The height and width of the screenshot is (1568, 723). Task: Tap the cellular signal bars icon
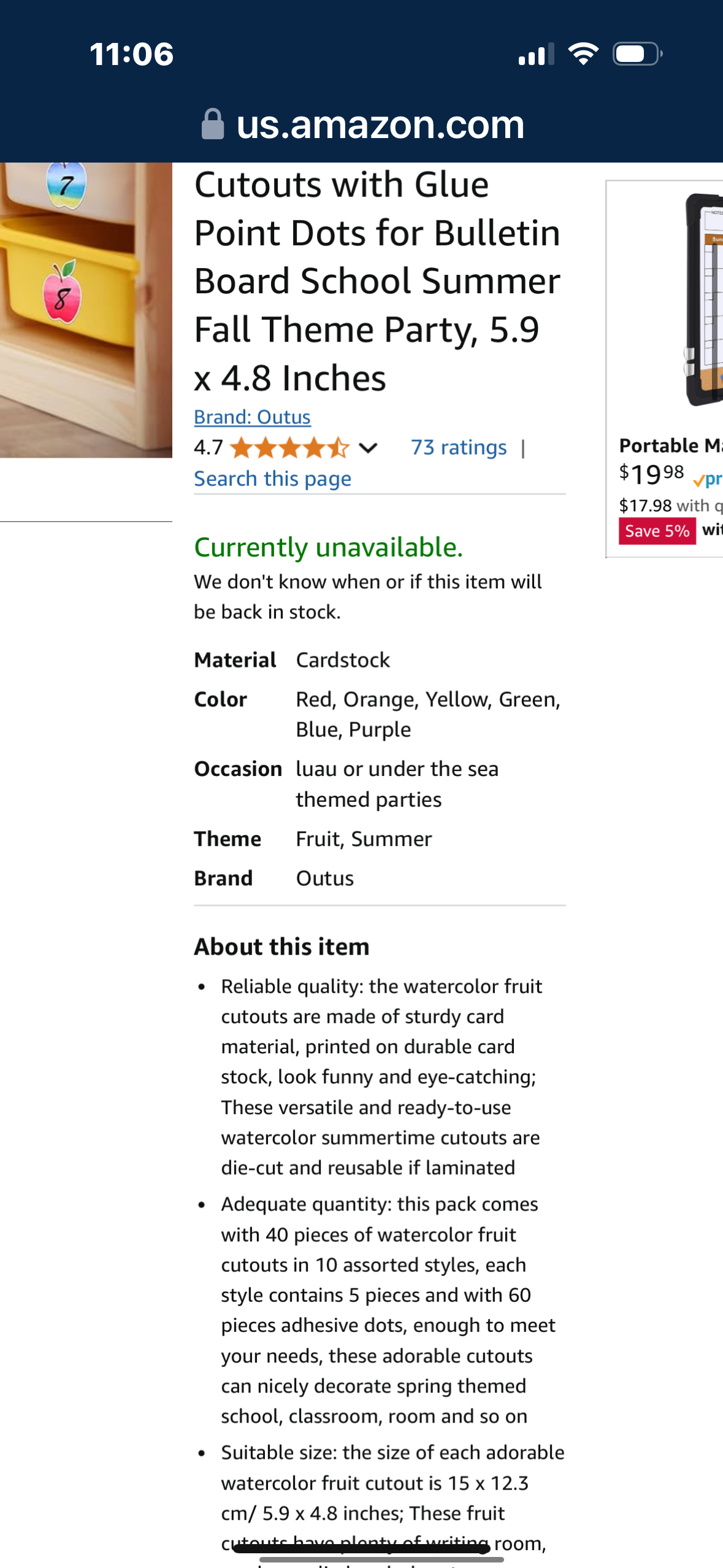[x=536, y=54]
